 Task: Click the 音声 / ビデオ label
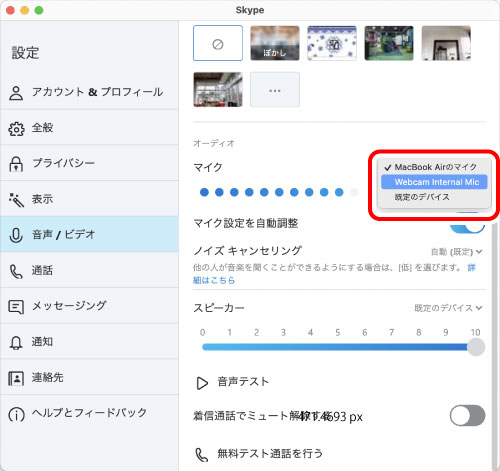pyautogui.click(x=64, y=235)
